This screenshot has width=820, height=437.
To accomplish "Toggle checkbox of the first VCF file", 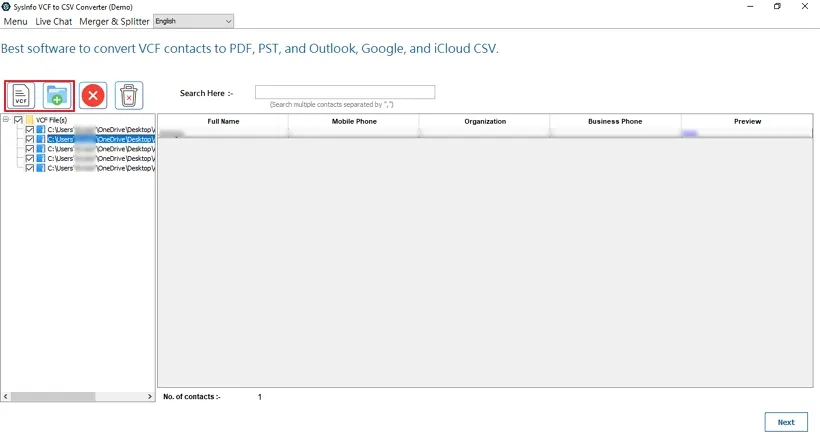I will pyautogui.click(x=30, y=130).
